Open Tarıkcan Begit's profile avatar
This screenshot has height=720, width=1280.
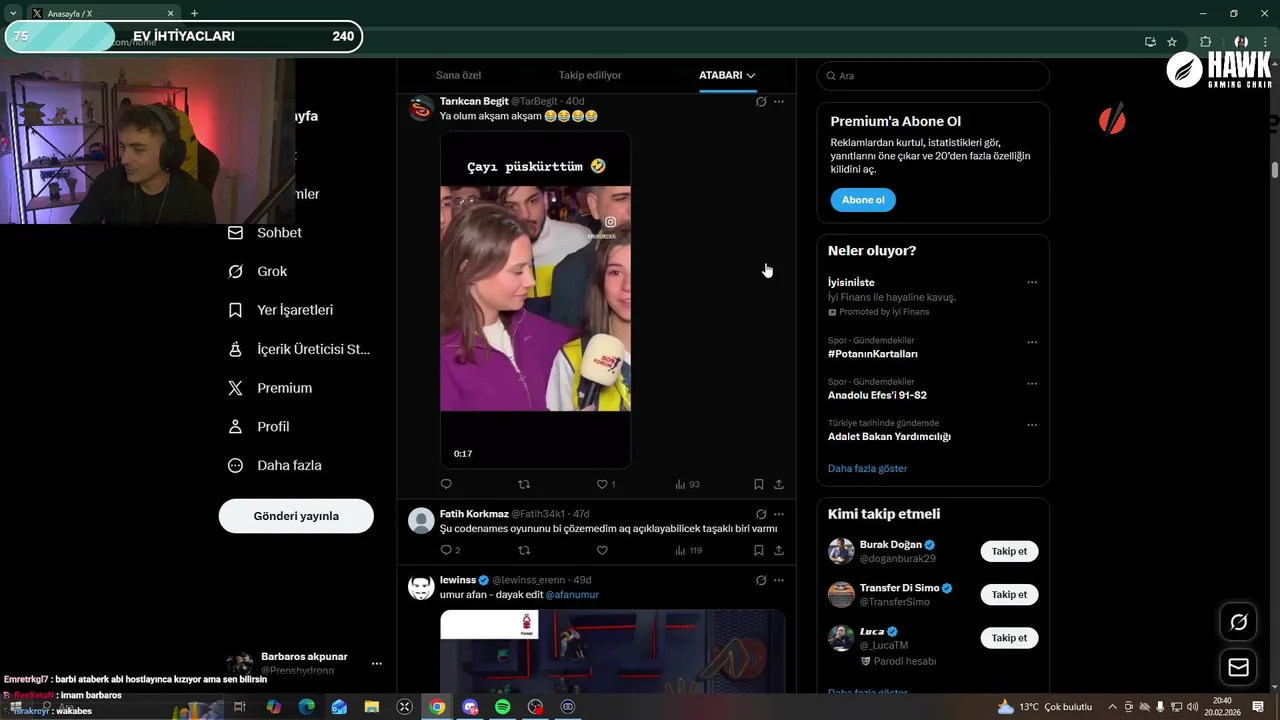tap(422, 108)
